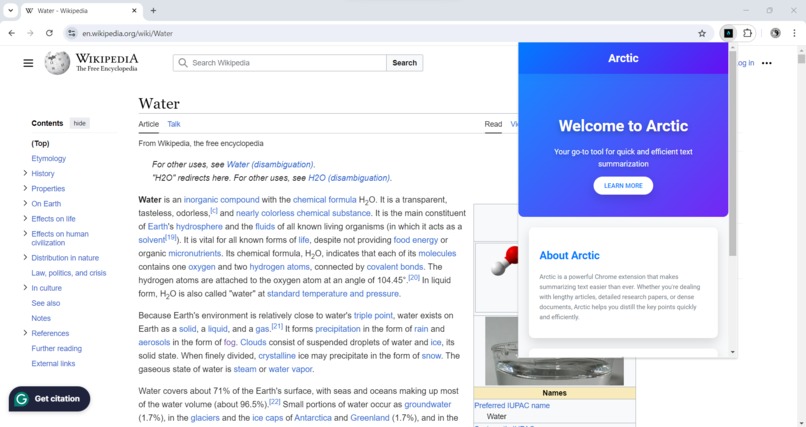Expand the On Earth section in contents
The width and height of the screenshot is (806, 427).
click(25, 203)
